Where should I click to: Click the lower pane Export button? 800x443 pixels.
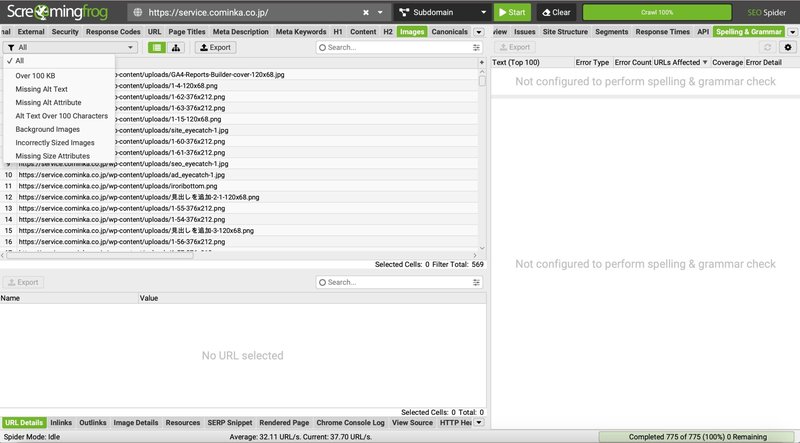[x=23, y=282]
